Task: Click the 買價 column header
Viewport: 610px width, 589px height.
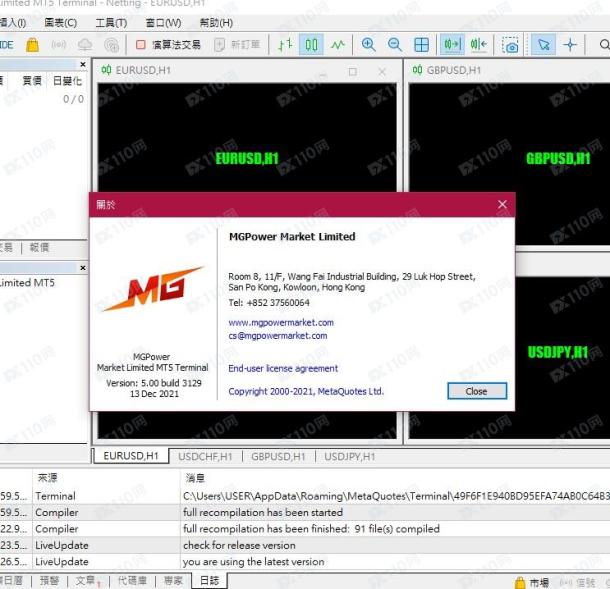Action: coord(32,81)
